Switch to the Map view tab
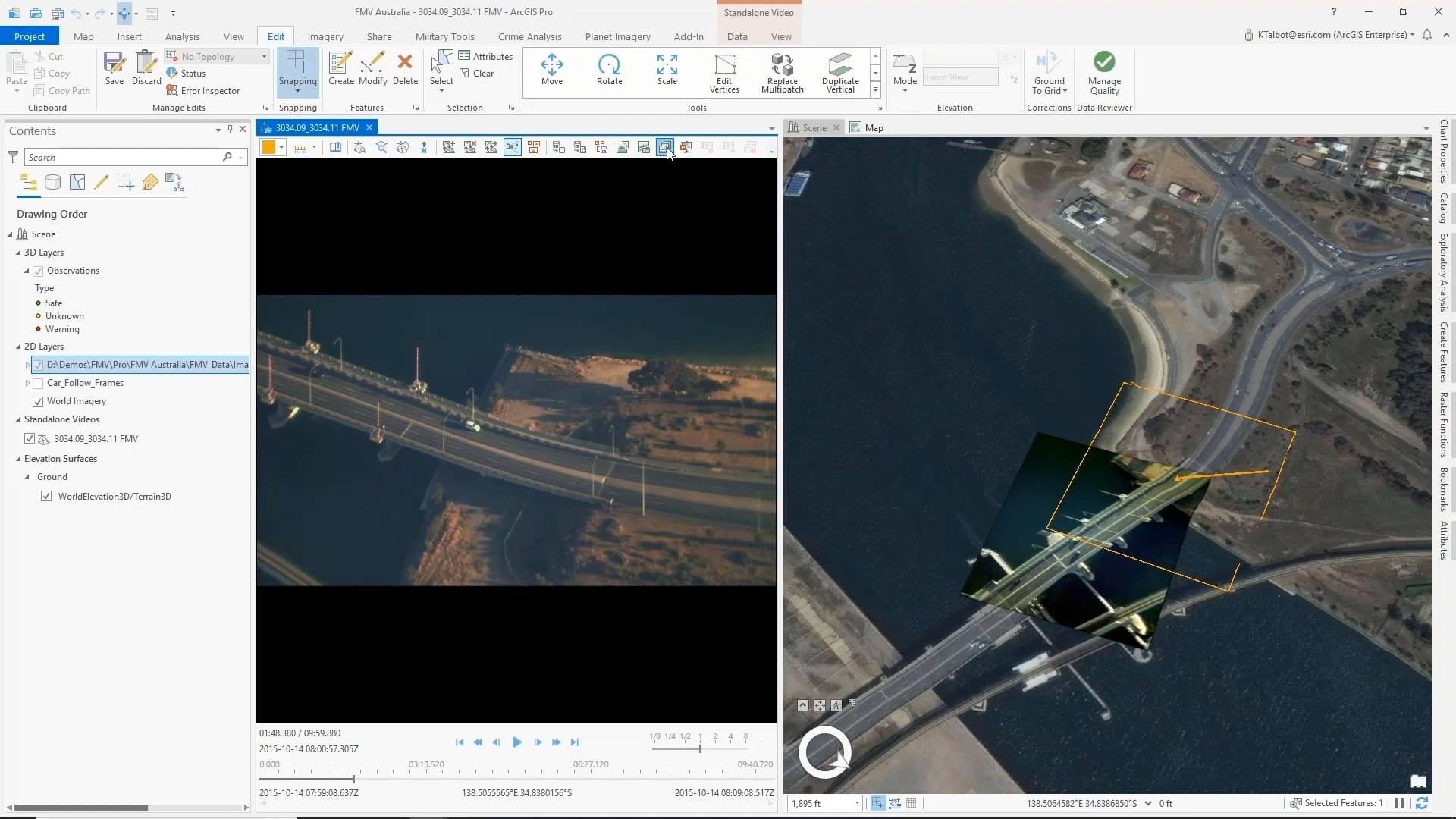1456x819 pixels. pos(874,128)
